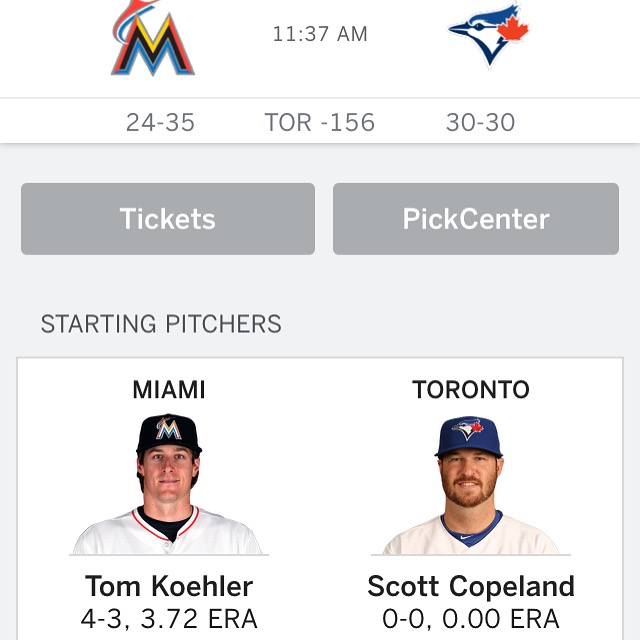Image resolution: width=640 pixels, height=640 pixels.
Task: Tap the TOR -156 betting line
Action: (320, 122)
